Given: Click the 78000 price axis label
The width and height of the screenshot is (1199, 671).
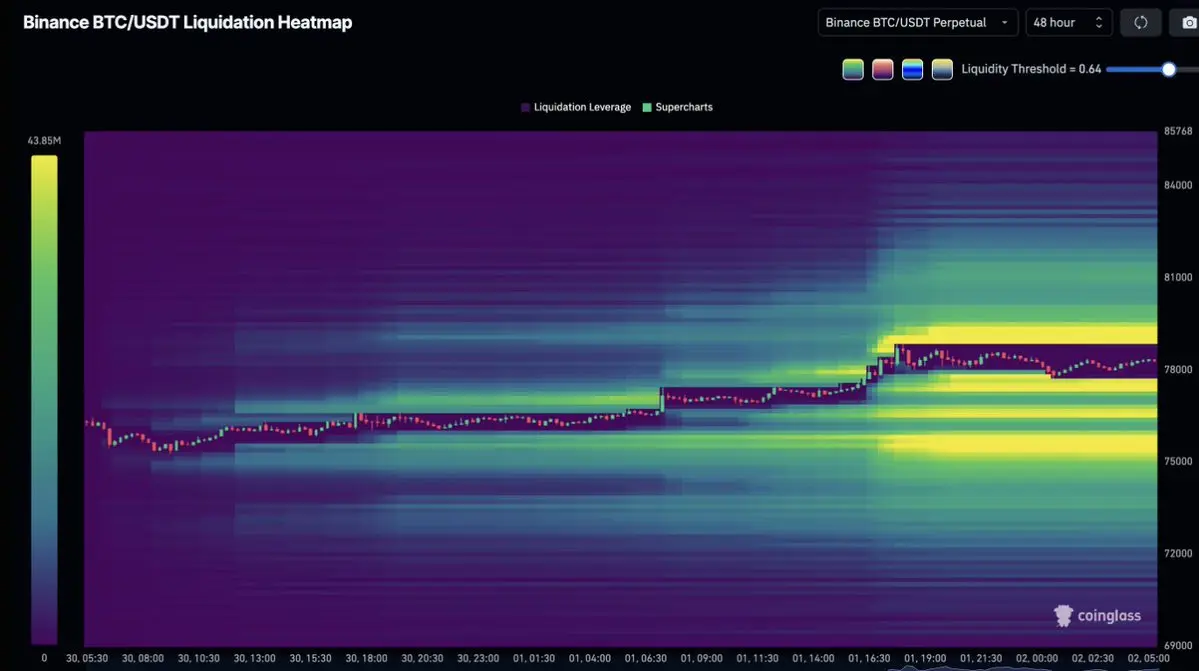Looking at the screenshot, I should (1178, 369).
